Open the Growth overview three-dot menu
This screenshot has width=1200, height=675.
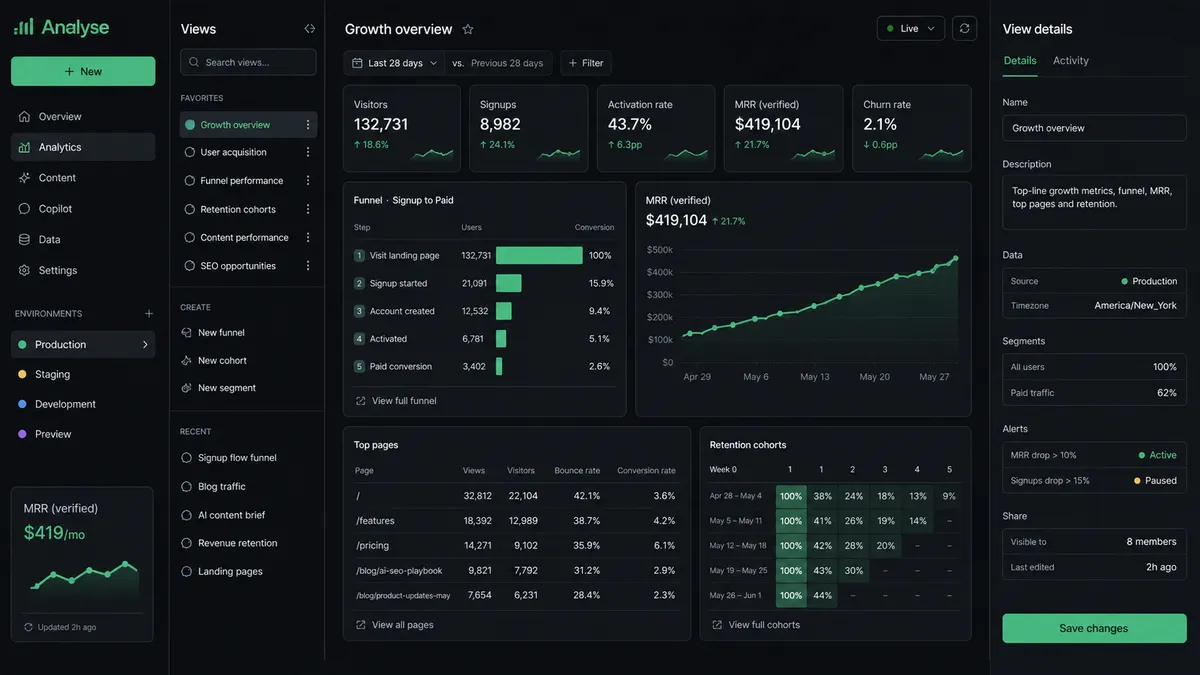pyautogui.click(x=308, y=125)
